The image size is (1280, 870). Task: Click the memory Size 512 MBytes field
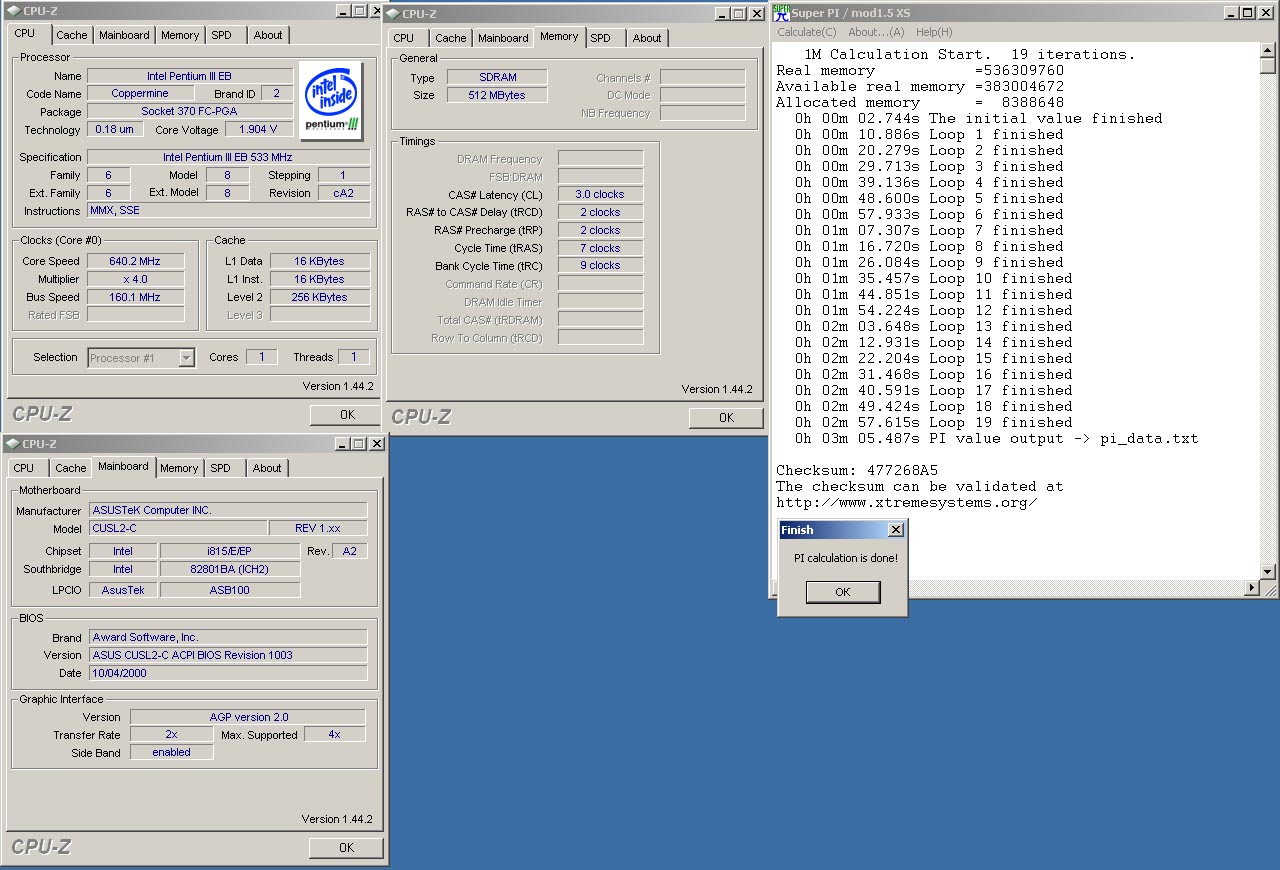pyautogui.click(x=497, y=95)
